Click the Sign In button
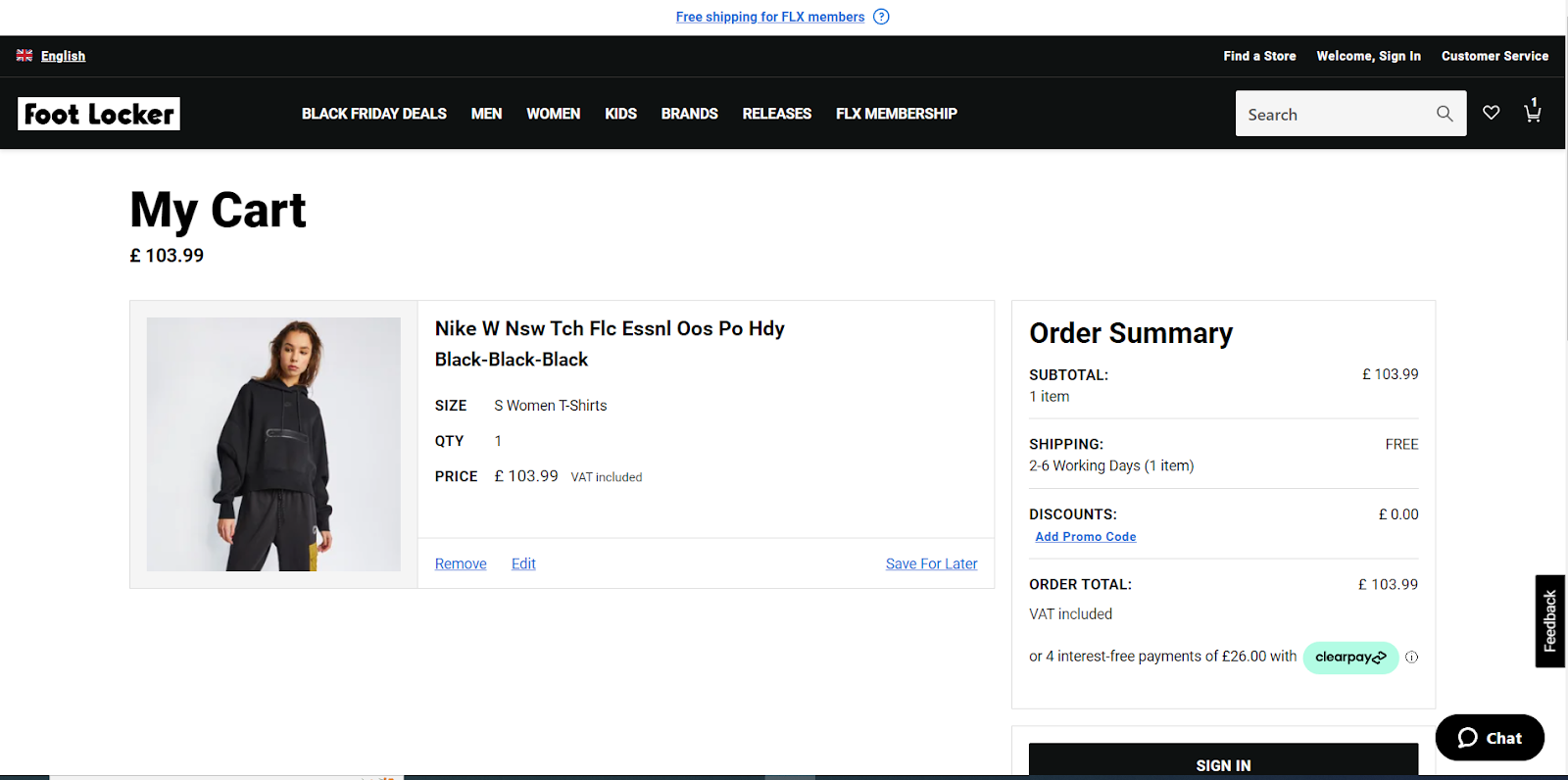Viewport: 1568px width, 780px height. pyautogui.click(x=1223, y=761)
